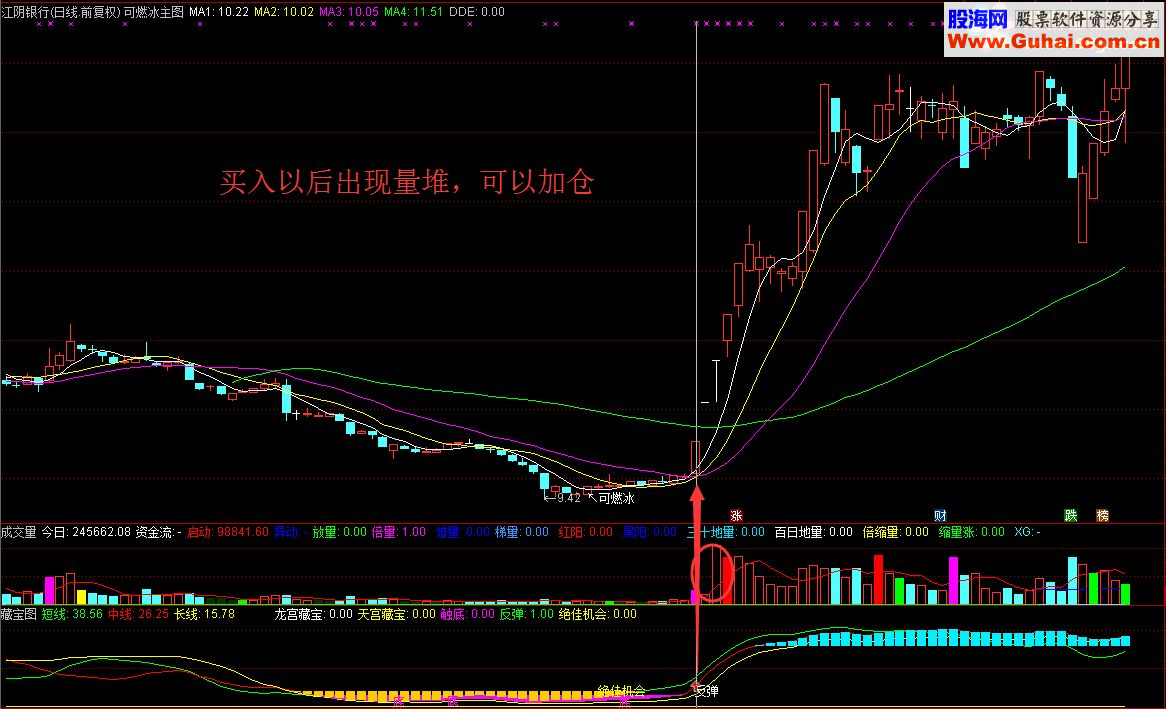Click the 今日: 245662.08 volume value

(86, 532)
